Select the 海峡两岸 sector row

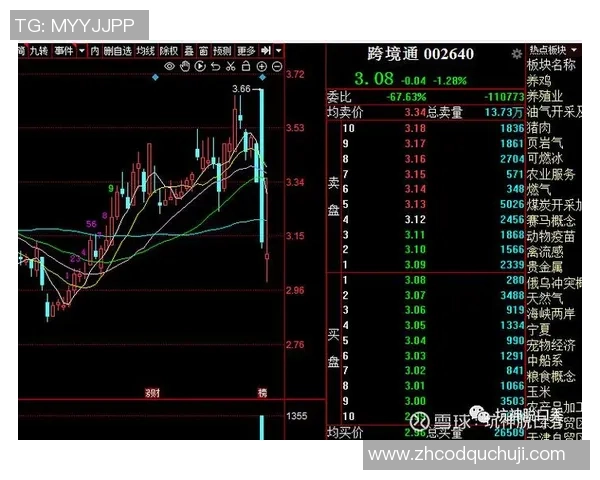click(x=551, y=313)
